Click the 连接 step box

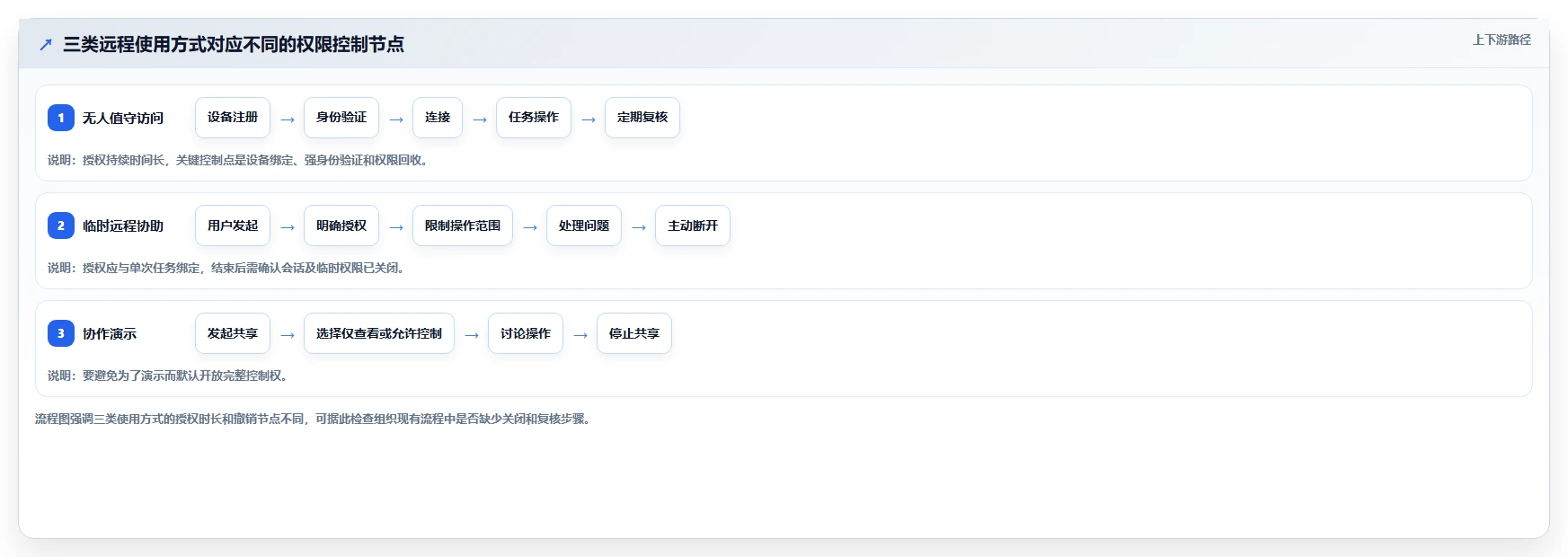point(438,118)
